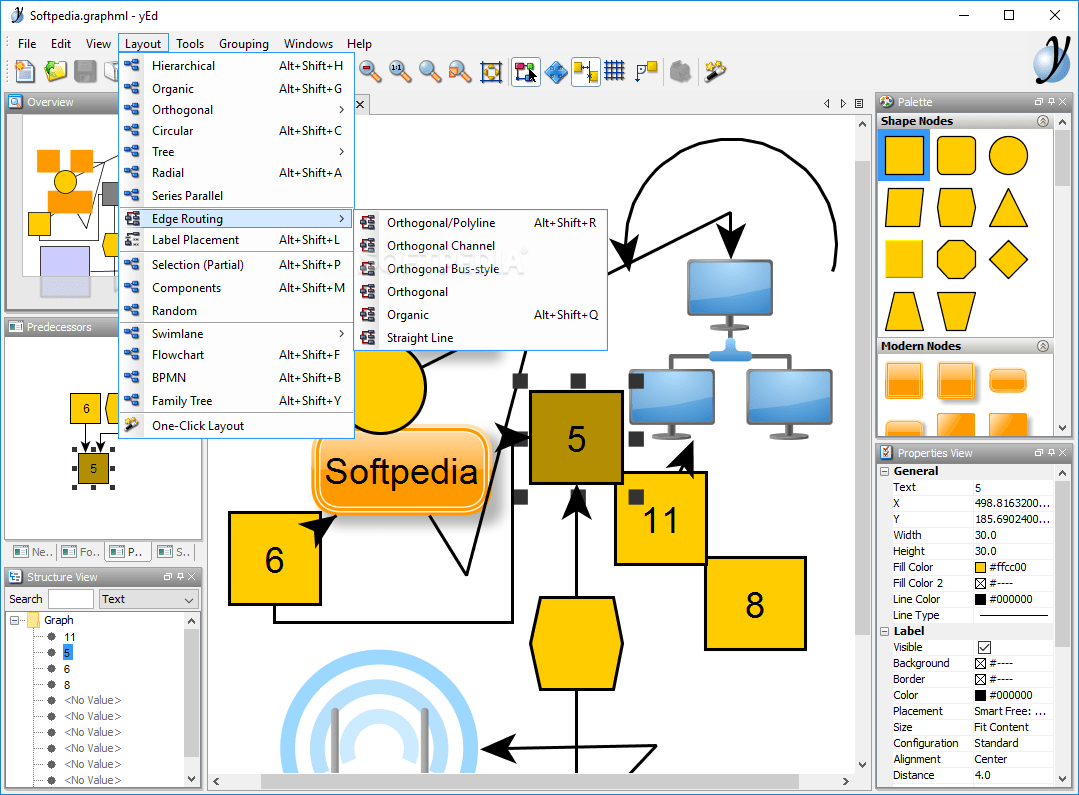Select the diamond shape node from Shape Nodes
Image resolution: width=1079 pixels, height=795 pixels.
1008,257
